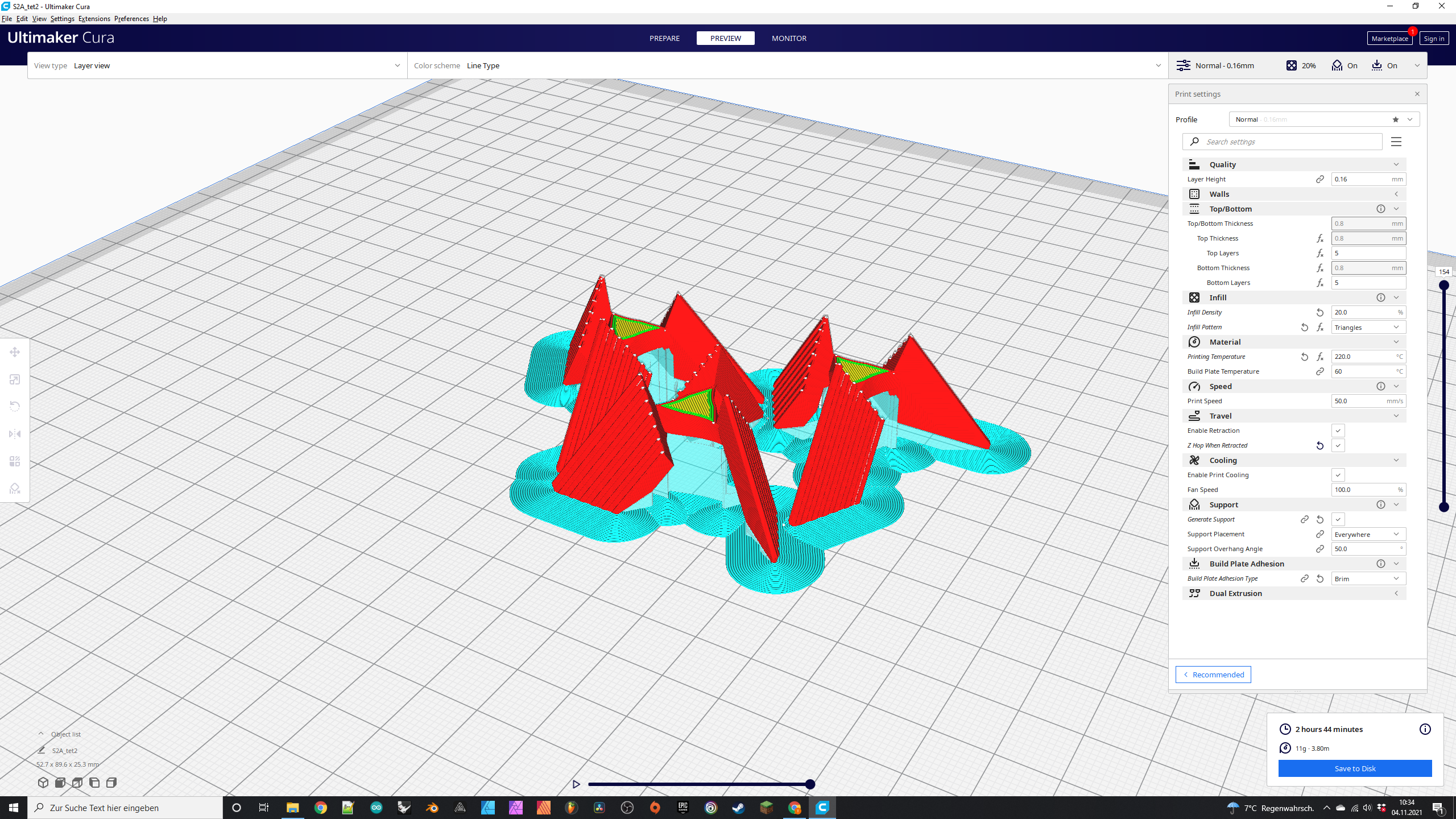Select the Rotate tool in left toolbar
1456x819 pixels.
click(15, 407)
